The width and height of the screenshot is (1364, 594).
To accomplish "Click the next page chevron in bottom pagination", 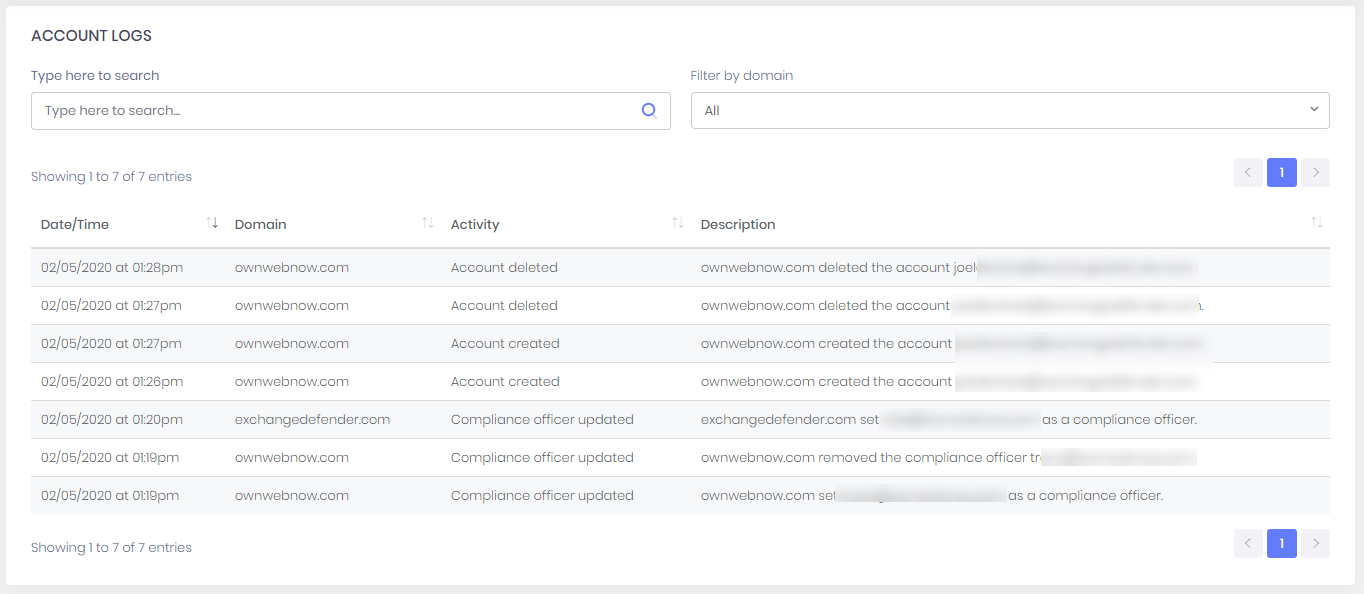I will pyautogui.click(x=1315, y=543).
